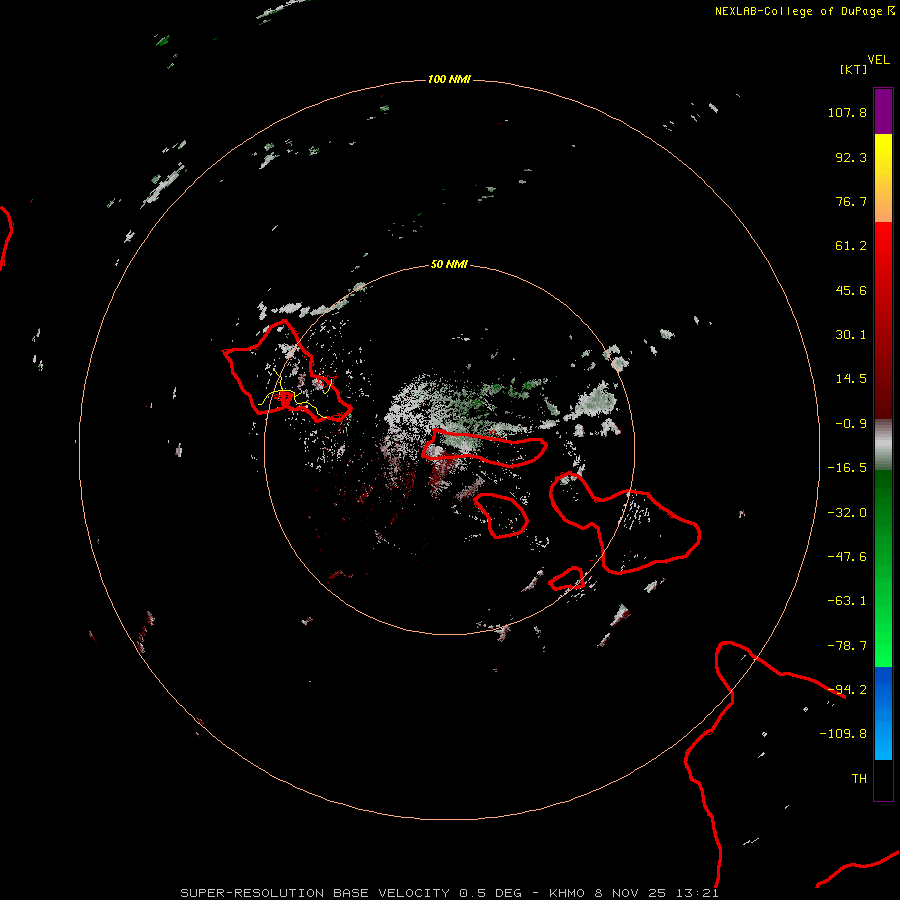Click the -63.1 legend value
The image size is (900, 900).
point(847,601)
